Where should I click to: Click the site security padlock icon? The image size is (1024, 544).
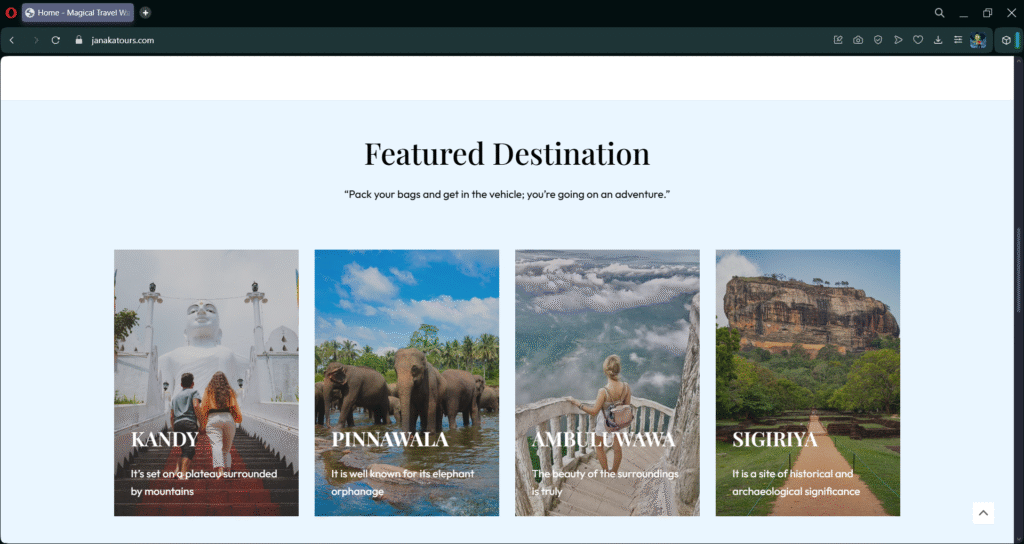pos(79,40)
